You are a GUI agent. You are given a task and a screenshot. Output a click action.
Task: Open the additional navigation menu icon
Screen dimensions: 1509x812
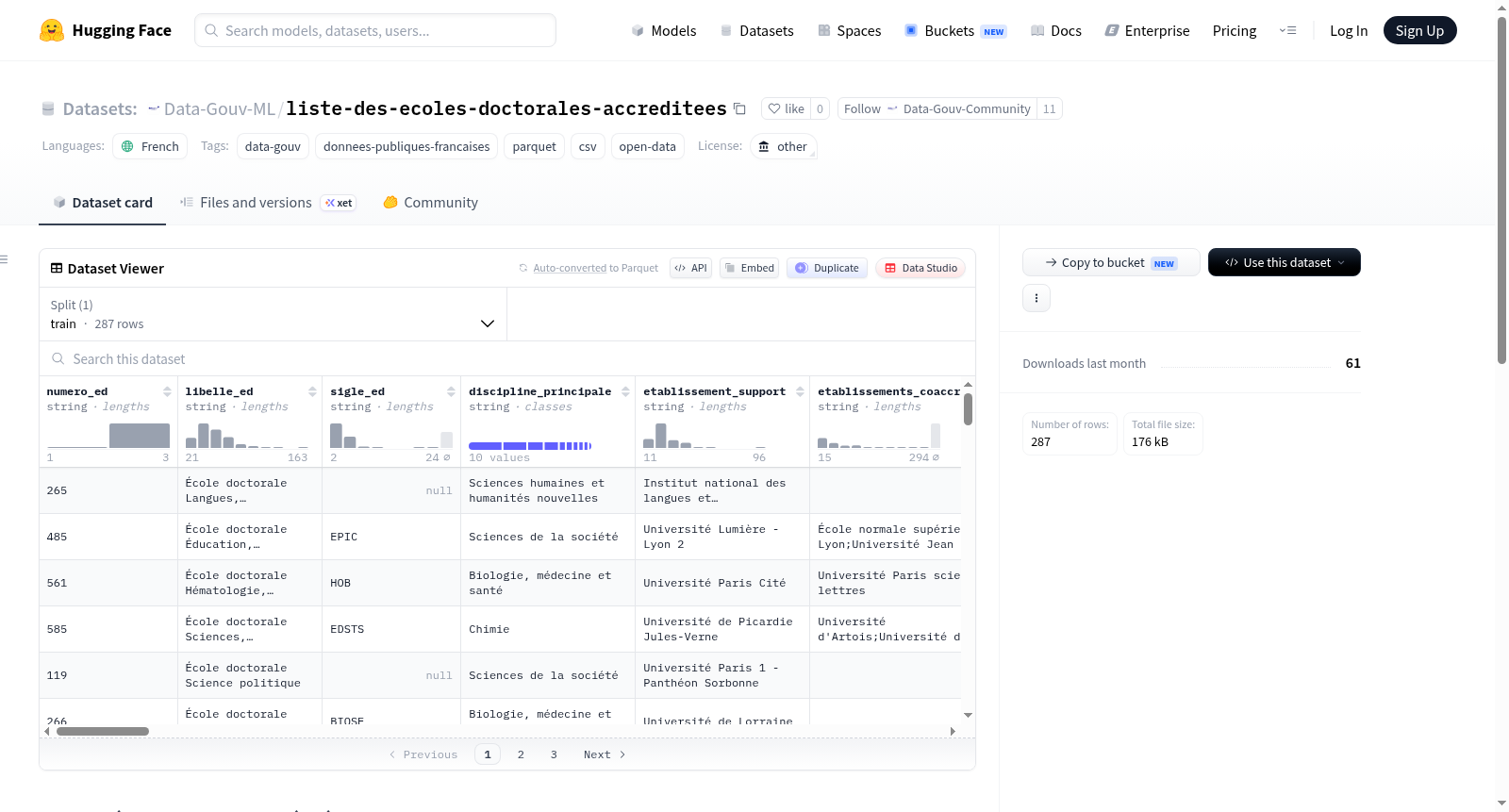(1287, 30)
